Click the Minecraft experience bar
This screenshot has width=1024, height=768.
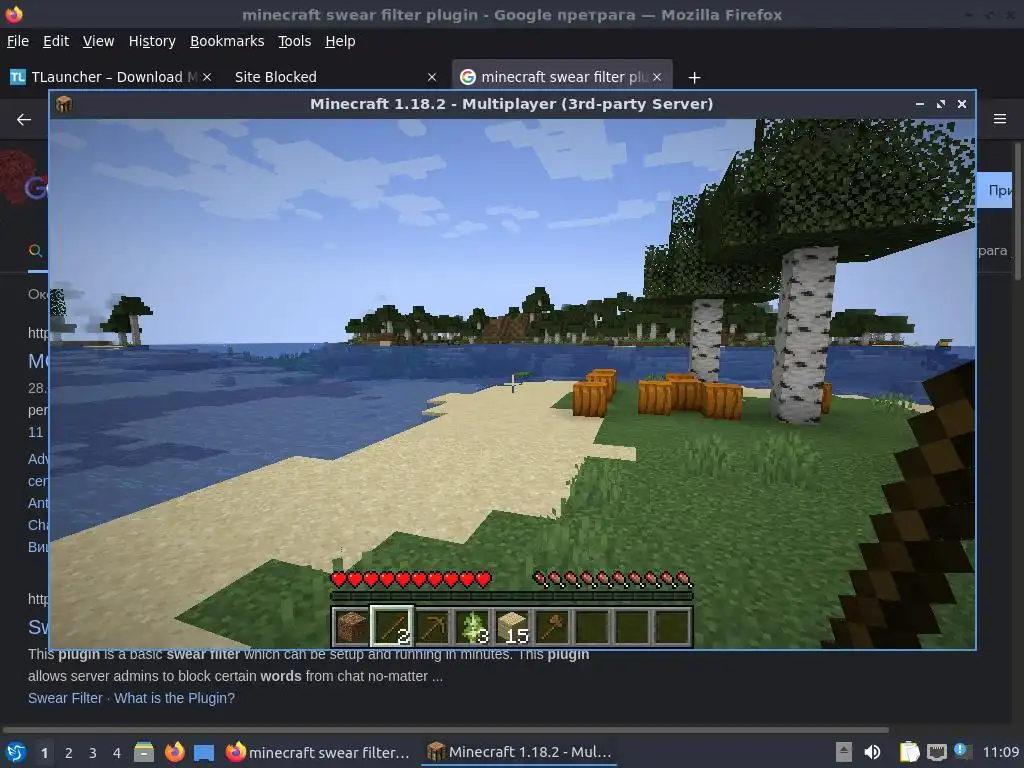pos(512,596)
